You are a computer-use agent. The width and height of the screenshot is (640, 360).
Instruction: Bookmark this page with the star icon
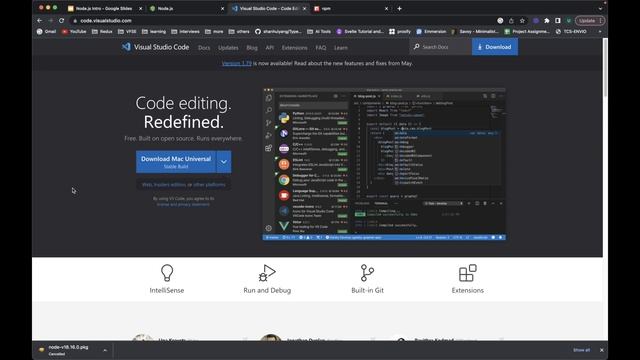pos(522,21)
